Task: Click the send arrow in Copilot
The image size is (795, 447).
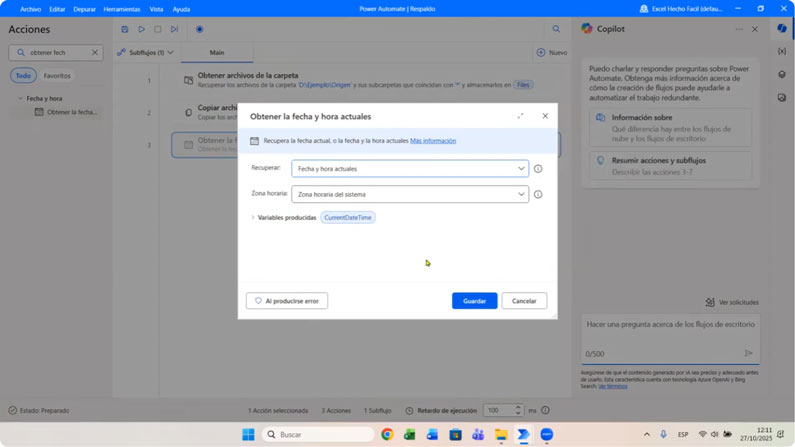Action: click(x=748, y=353)
